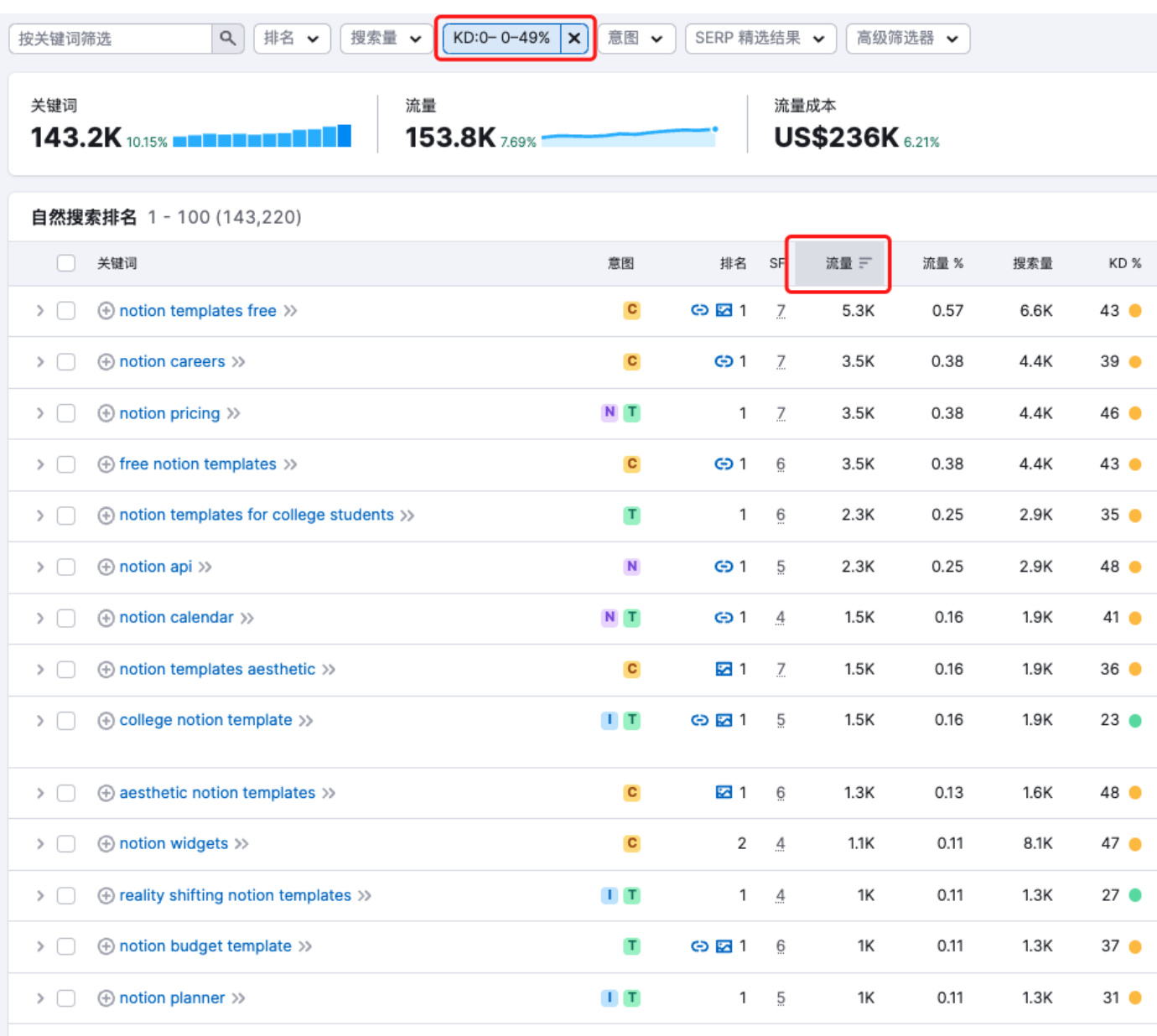Click the link SERP icon in notion careers row
The height and width of the screenshot is (1036, 1157).
tap(723, 361)
